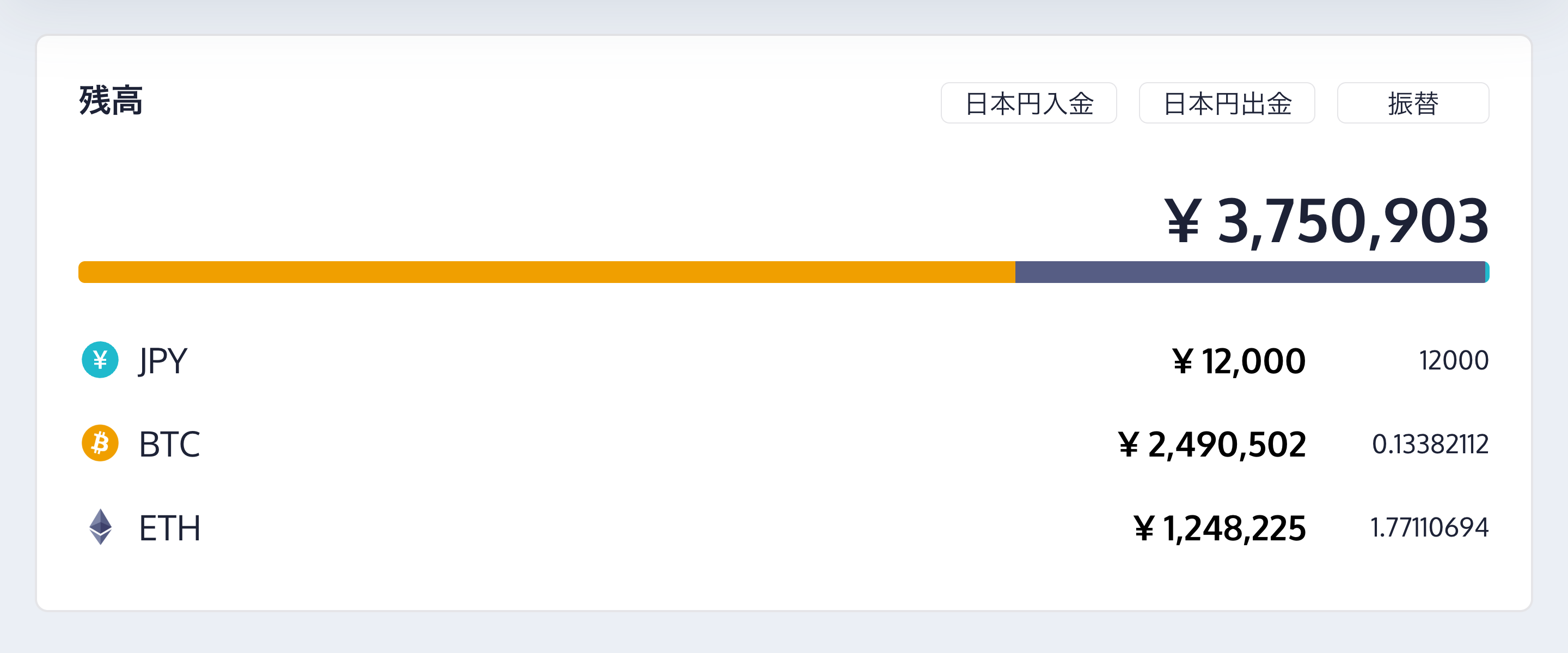Click the JPY value ¥ 12,000

pos(1239,361)
